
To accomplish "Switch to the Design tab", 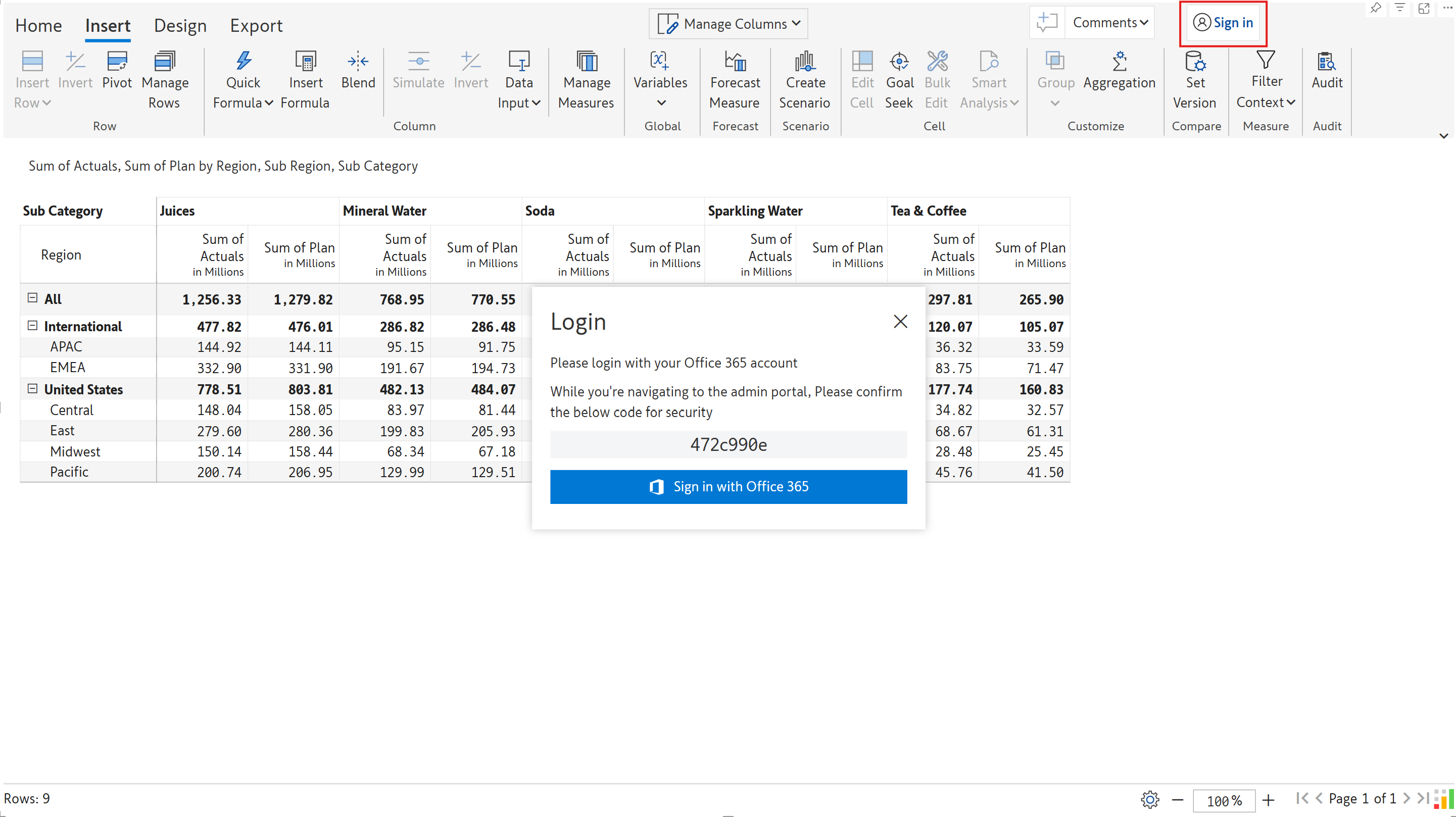I will pyautogui.click(x=180, y=25).
